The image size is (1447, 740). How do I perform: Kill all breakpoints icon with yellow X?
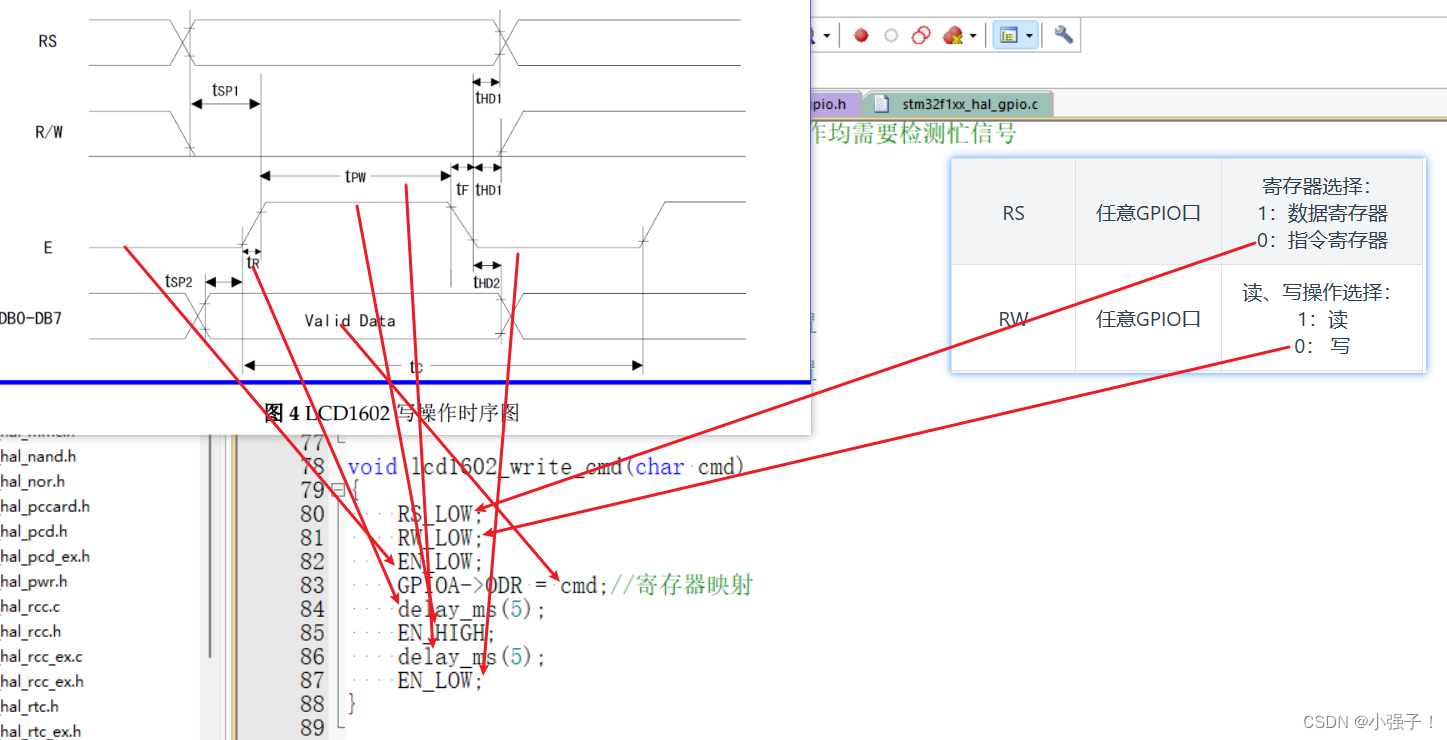[x=953, y=36]
